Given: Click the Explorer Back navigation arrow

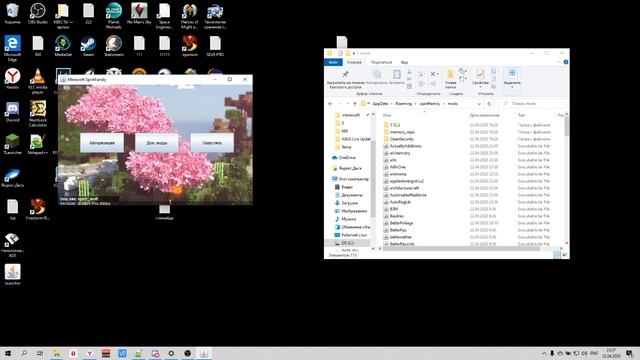Looking at the screenshot, I should coord(330,104).
